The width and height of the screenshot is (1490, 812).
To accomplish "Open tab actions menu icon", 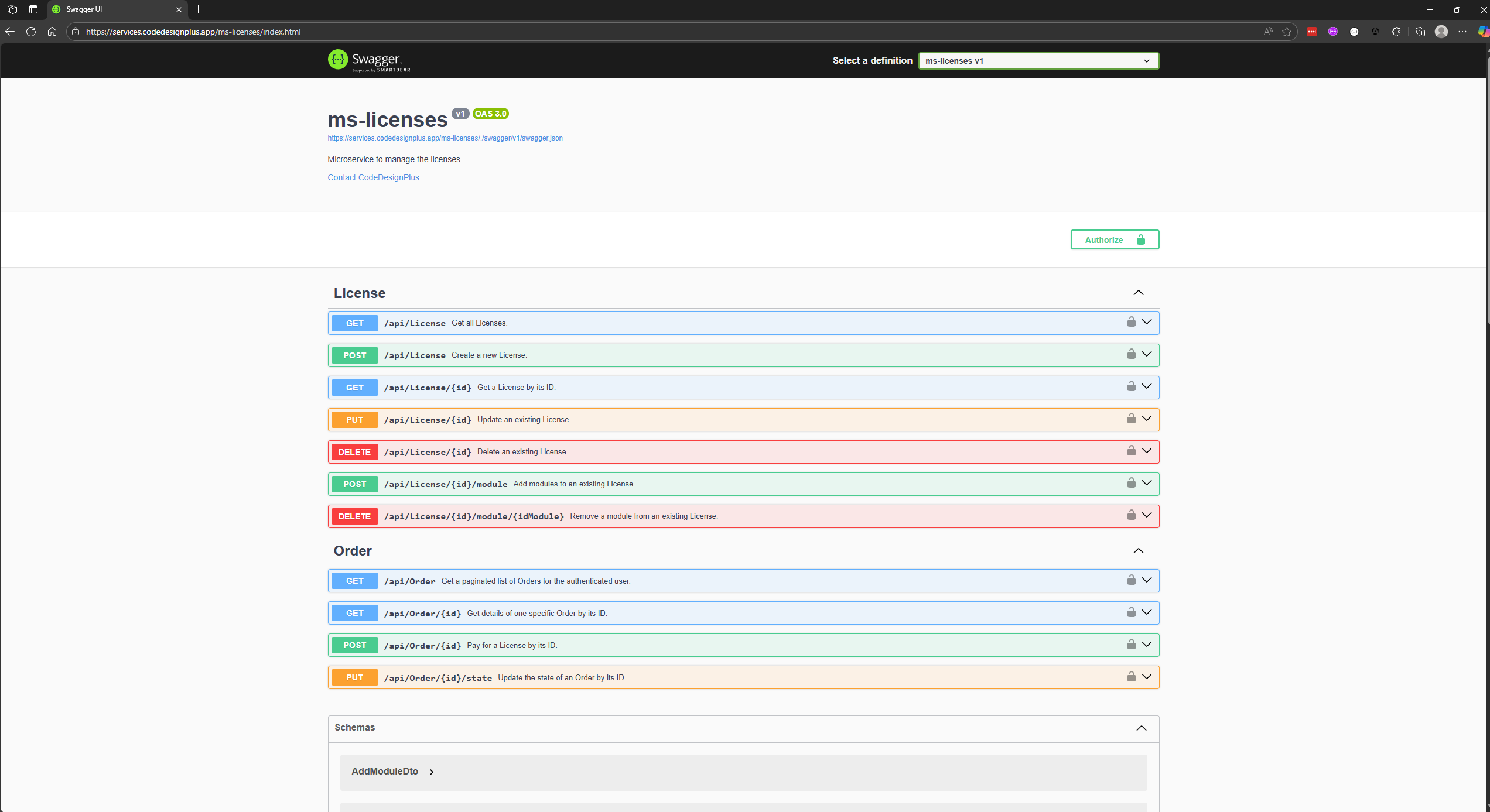I will pyautogui.click(x=33, y=9).
